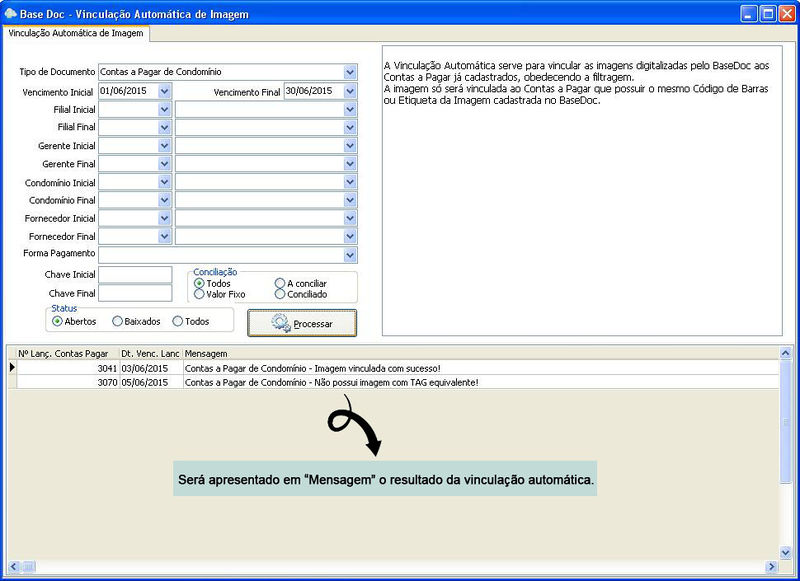The image size is (800, 581).
Task: Click the horizontal scrollbar left arrow
Action: tap(14, 566)
